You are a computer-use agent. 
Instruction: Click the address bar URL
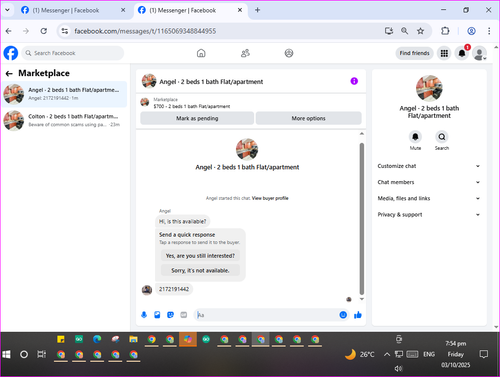[145, 31]
